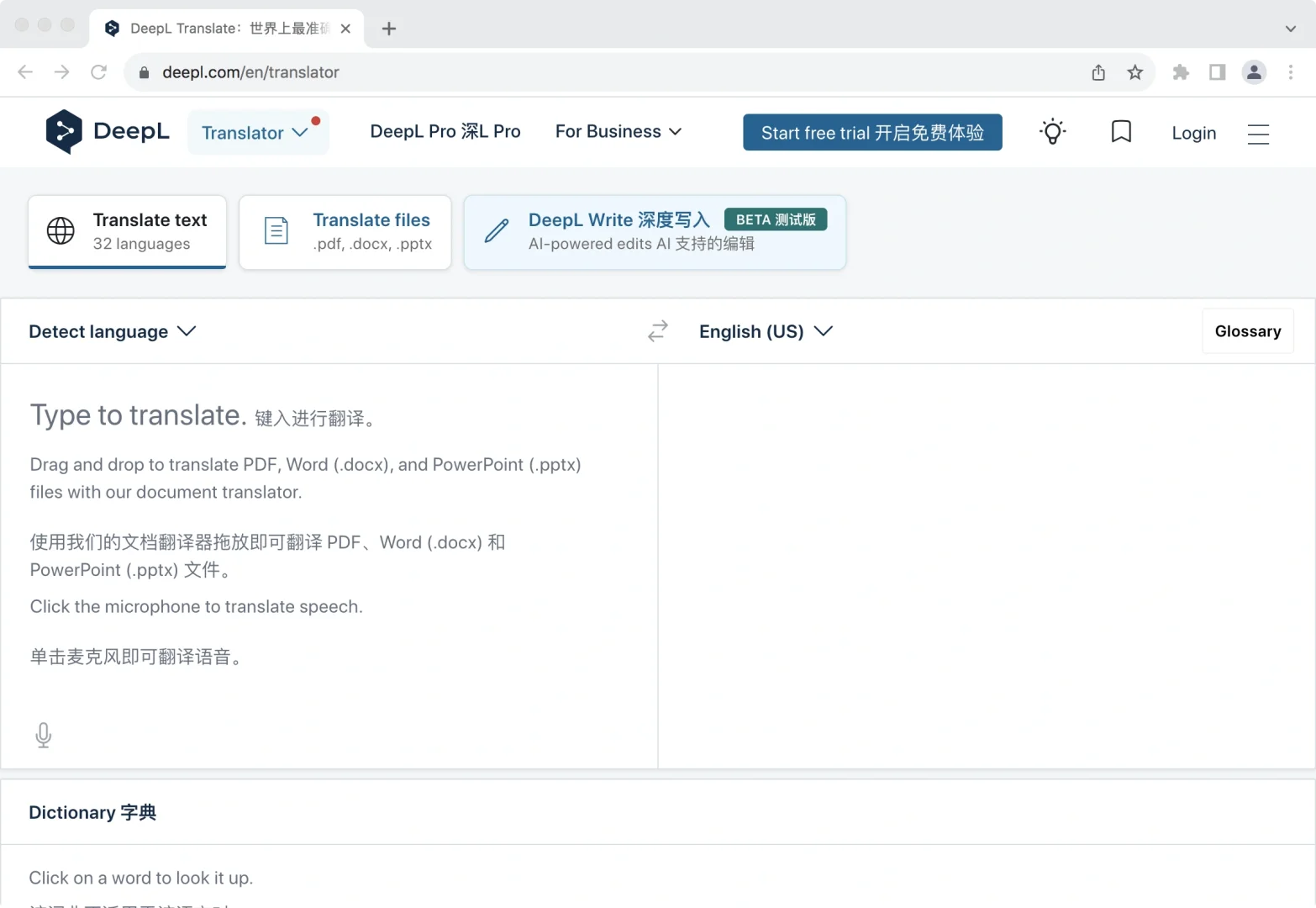Screen dimensions: 1316x908
Task: Open the Glossary
Action: tap(1248, 331)
